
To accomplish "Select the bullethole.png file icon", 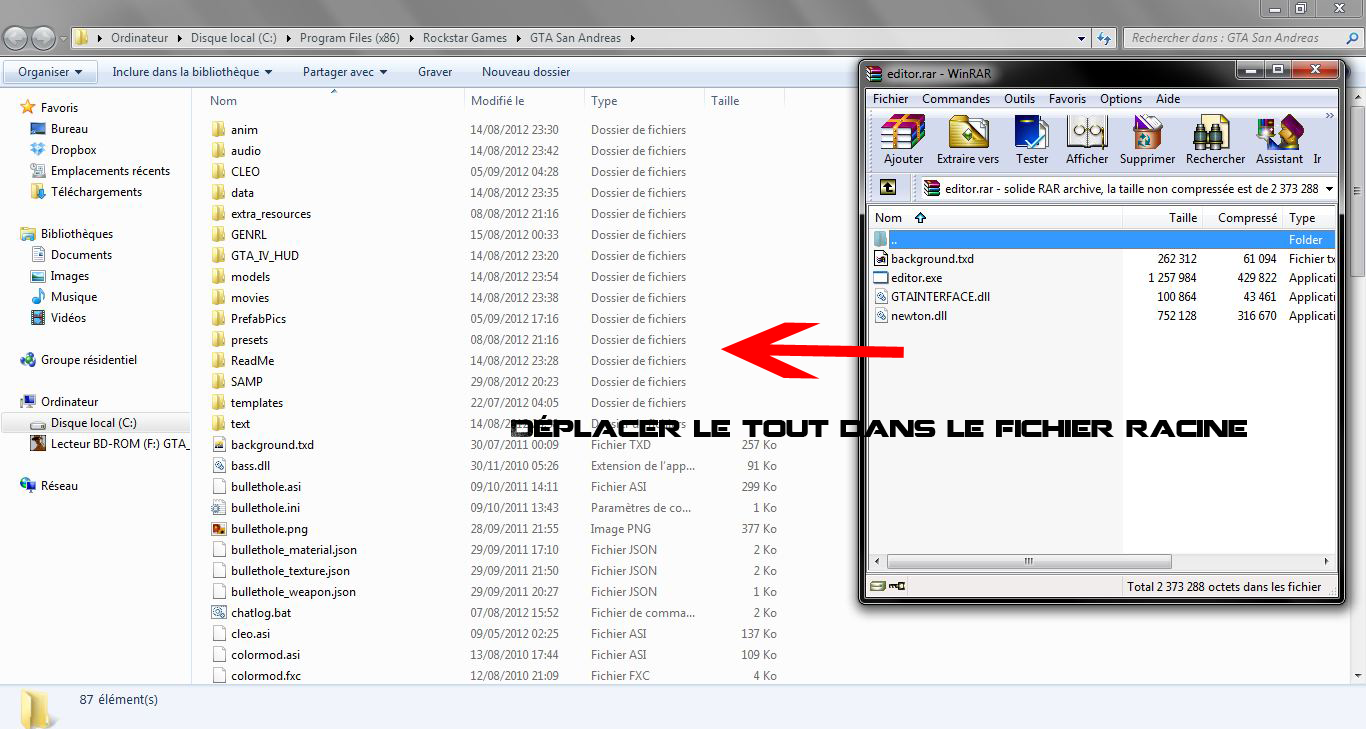I will (x=220, y=528).
